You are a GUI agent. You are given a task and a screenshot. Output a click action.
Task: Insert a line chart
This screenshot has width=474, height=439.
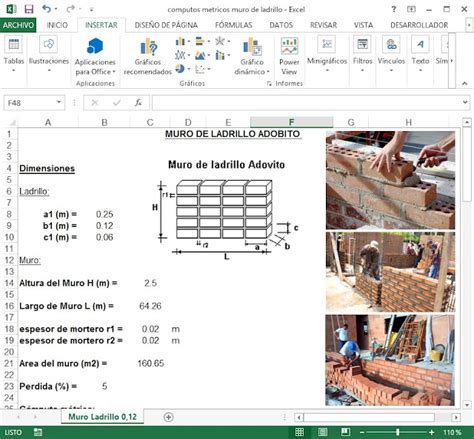click(x=180, y=55)
